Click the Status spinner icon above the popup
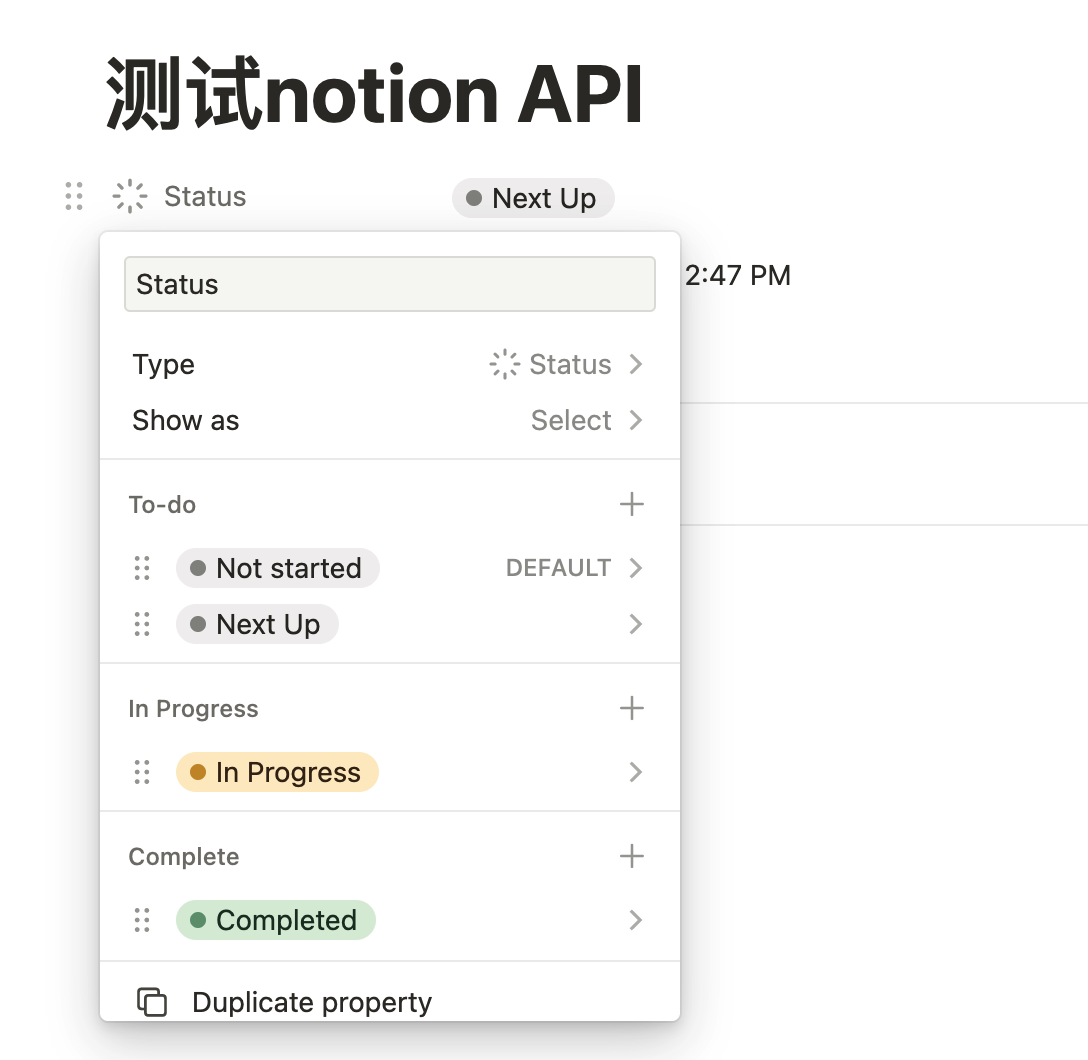The image size is (1088, 1060). (x=130, y=196)
